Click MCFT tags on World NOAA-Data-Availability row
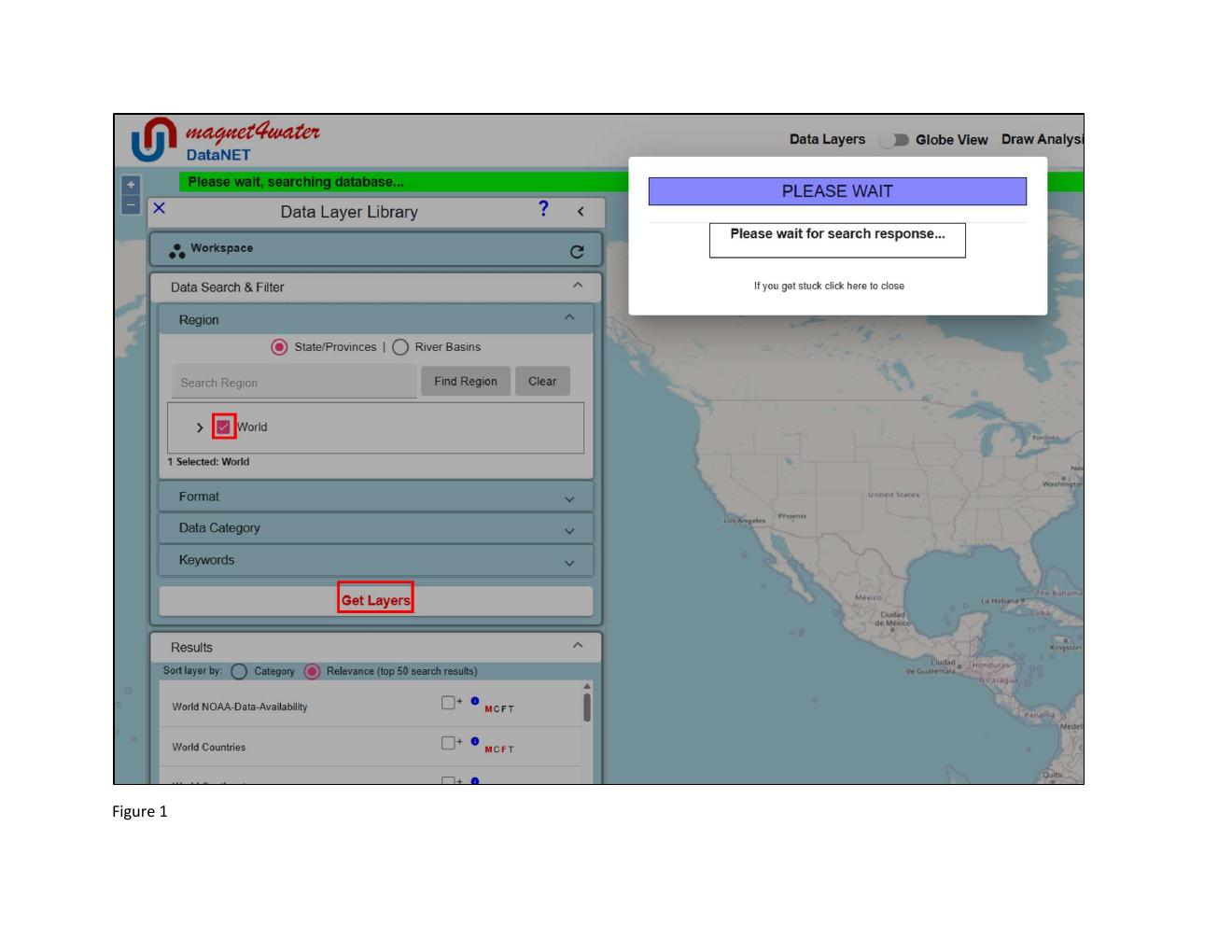This screenshot has width=1232, height=952. (499, 709)
